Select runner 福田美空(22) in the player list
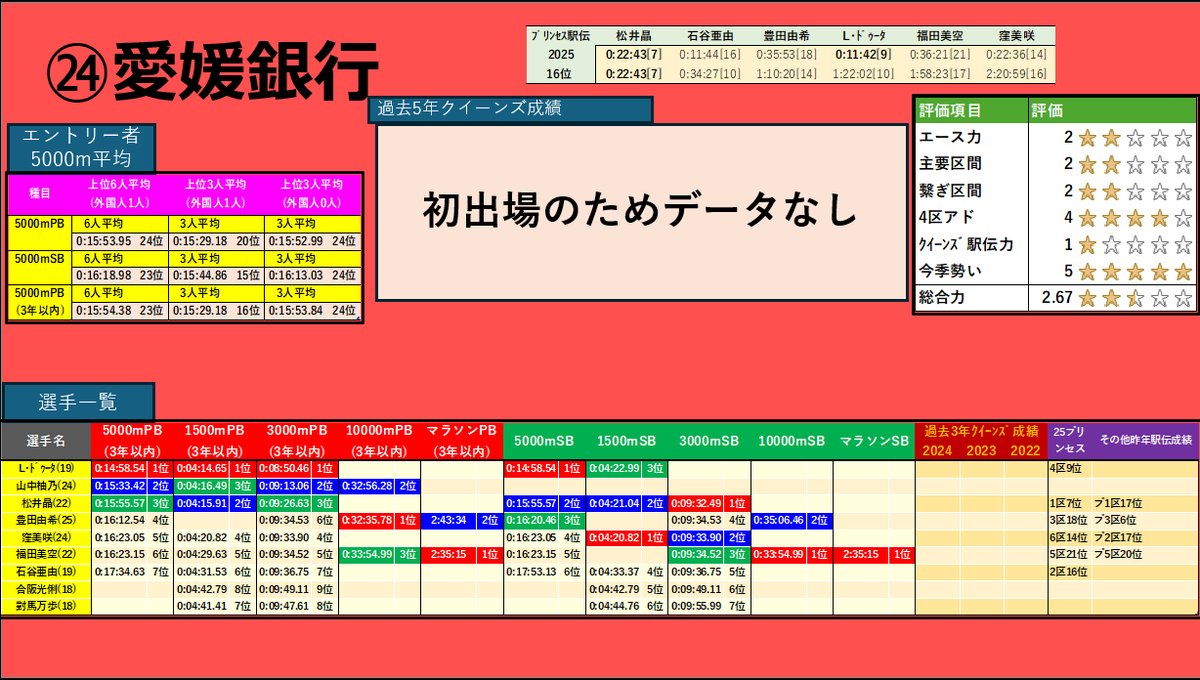Screen dimensions: 1200x680 (x=46, y=554)
